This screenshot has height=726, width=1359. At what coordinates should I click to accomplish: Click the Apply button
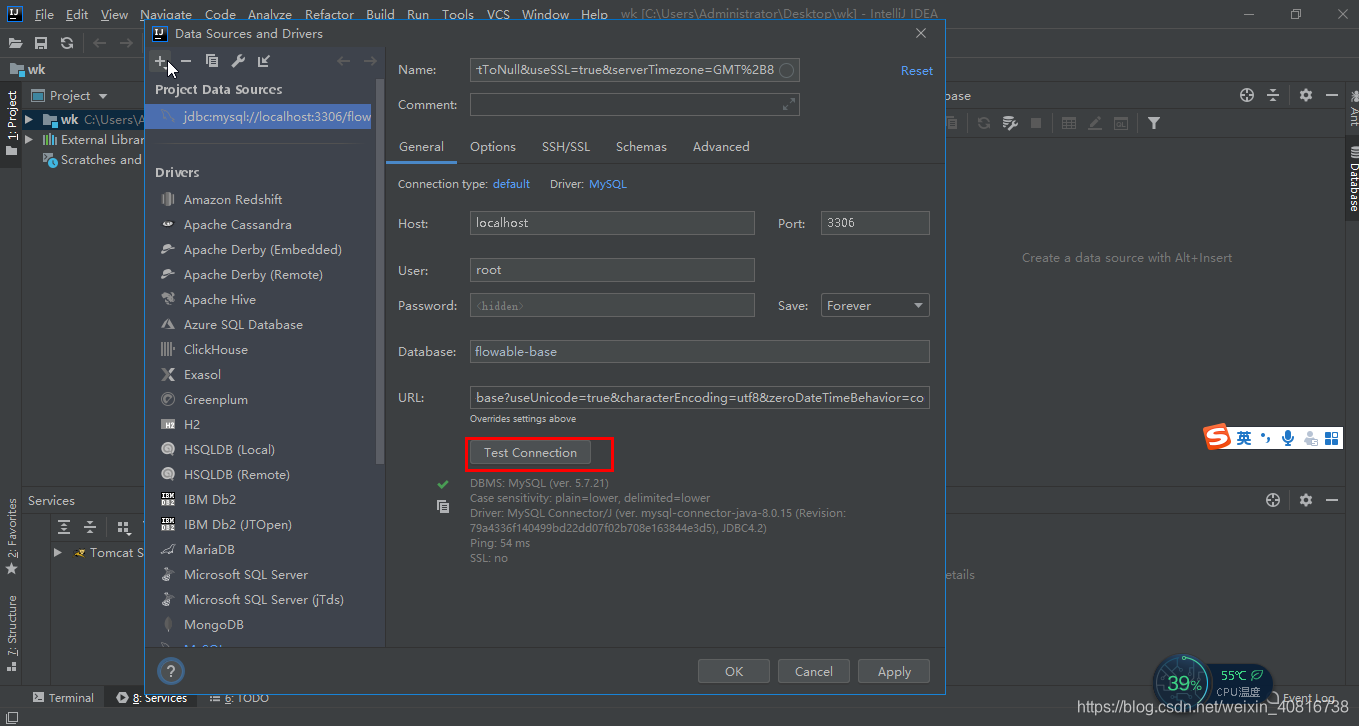[894, 671]
